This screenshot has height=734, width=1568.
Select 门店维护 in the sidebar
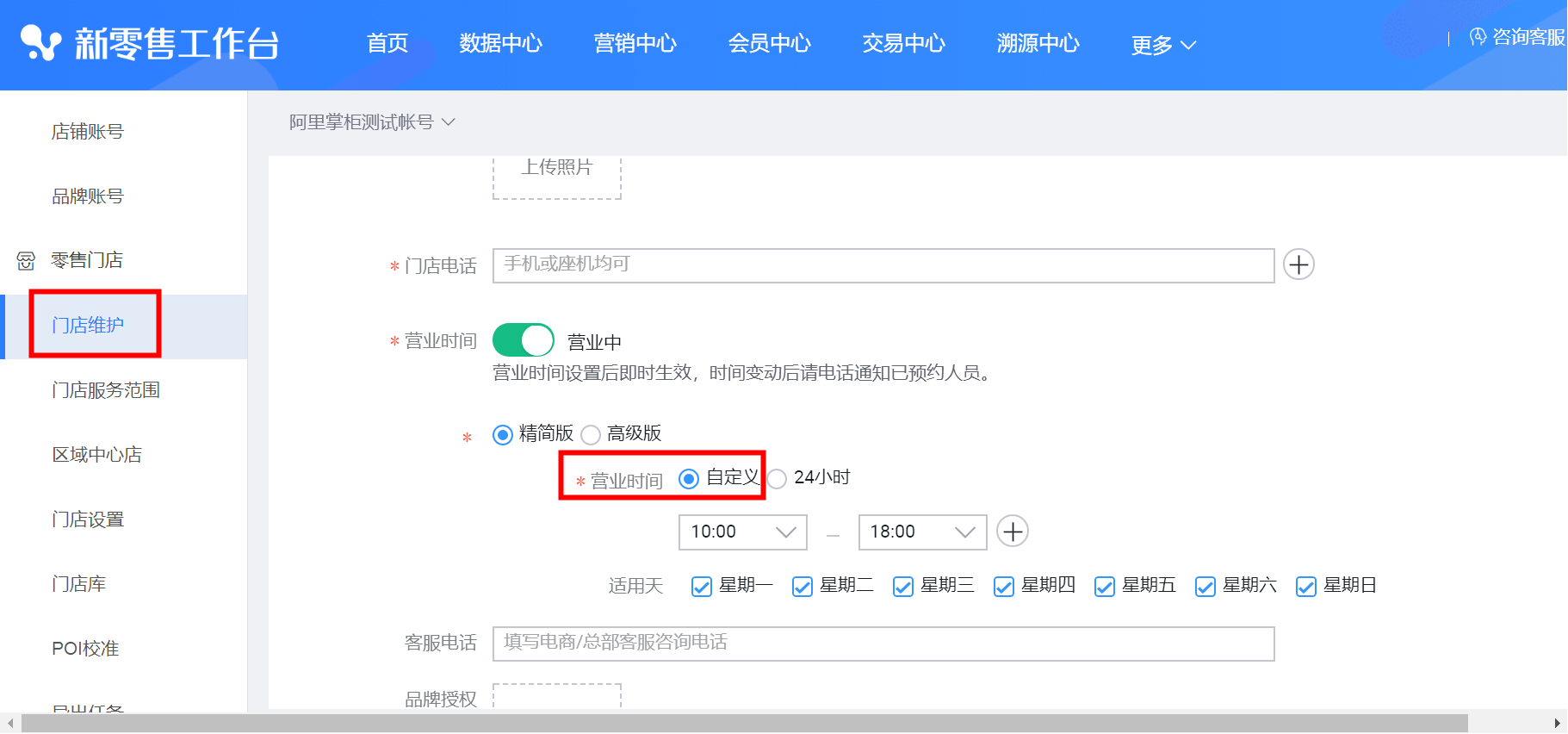(124, 326)
